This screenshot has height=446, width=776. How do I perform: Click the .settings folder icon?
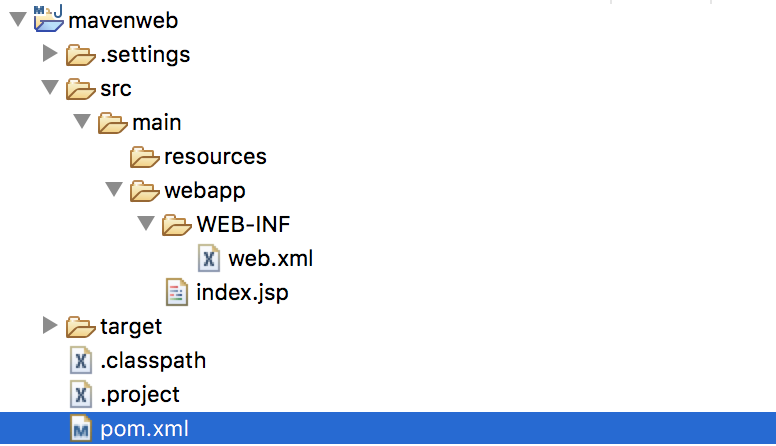(x=80, y=54)
